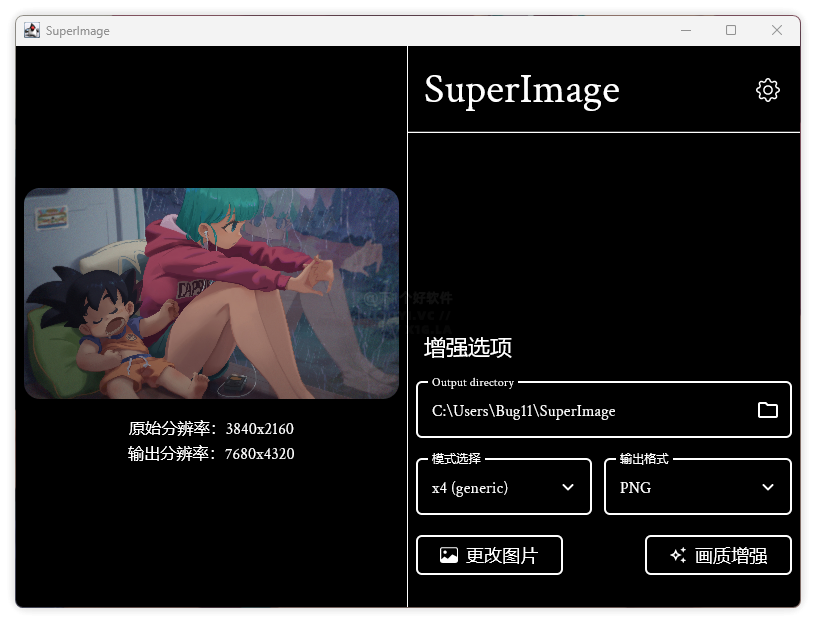Expand the 输出格式 dropdown showing PNG

click(x=697, y=487)
